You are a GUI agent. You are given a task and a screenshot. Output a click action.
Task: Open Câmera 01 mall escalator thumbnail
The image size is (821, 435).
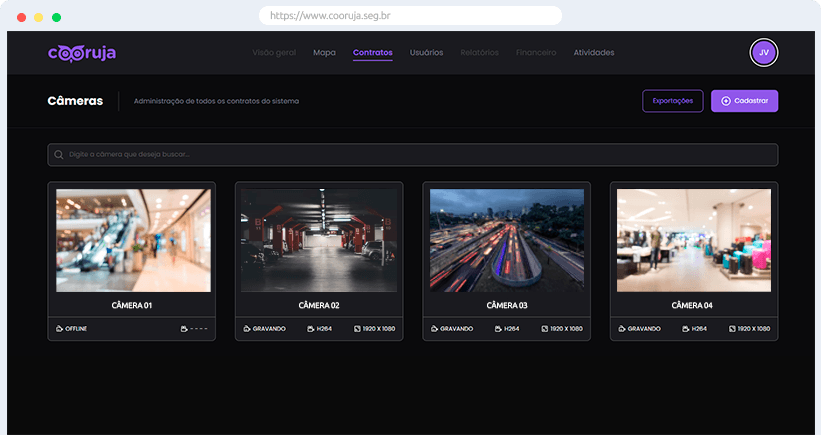click(x=134, y=240)
